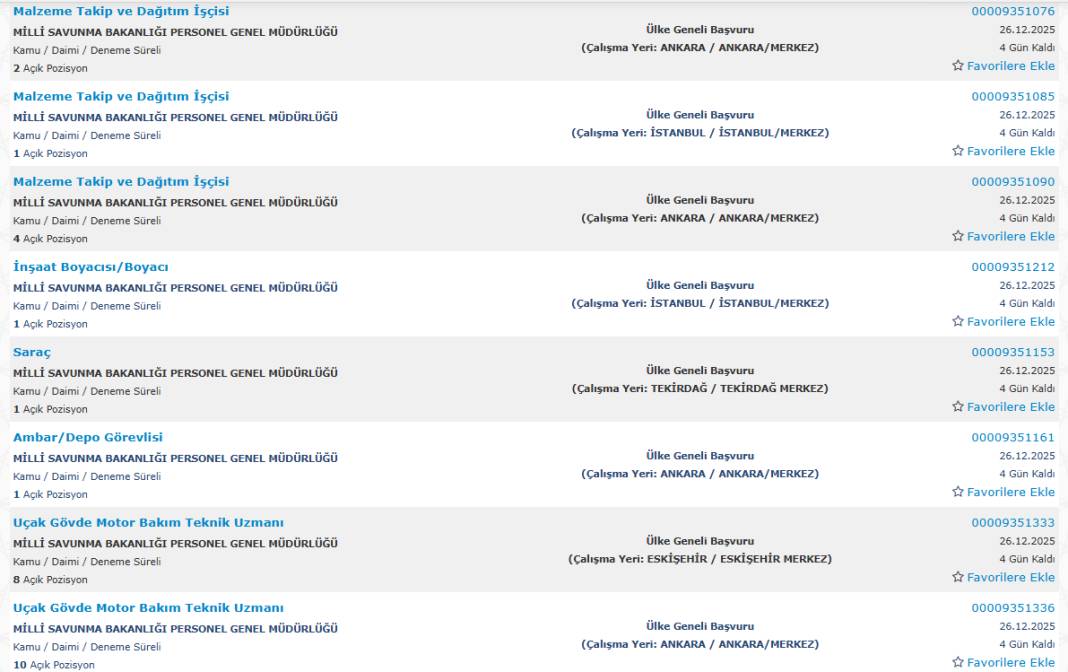Image resolution: width=1068 pixels, height=672 pixels.
Task: Open Malzeme Takip title with 4 open positions
Action: click(121, 181)
